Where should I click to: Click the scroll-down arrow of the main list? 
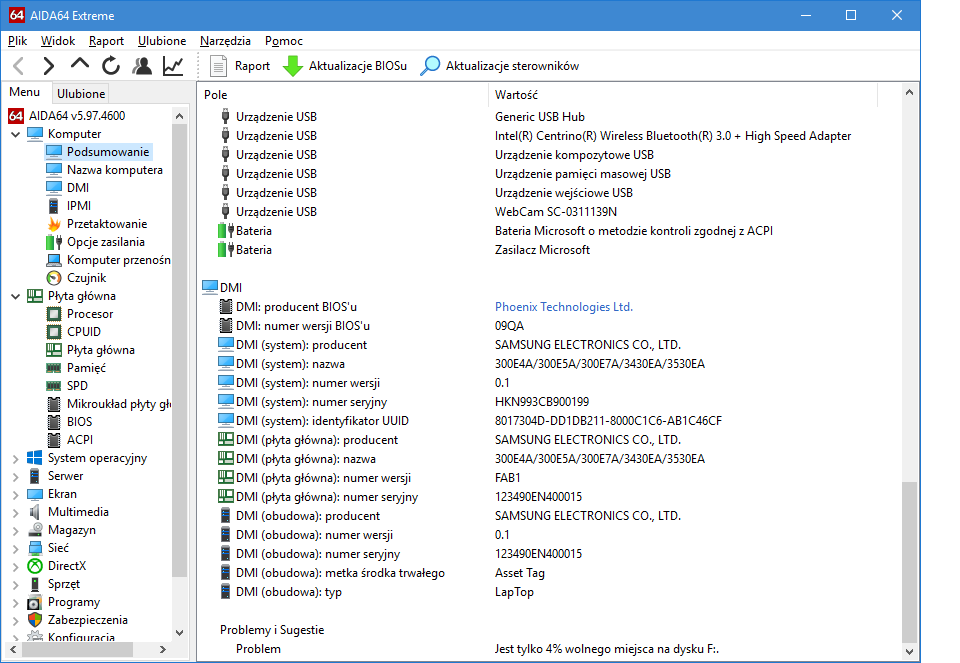coord(909,652)
